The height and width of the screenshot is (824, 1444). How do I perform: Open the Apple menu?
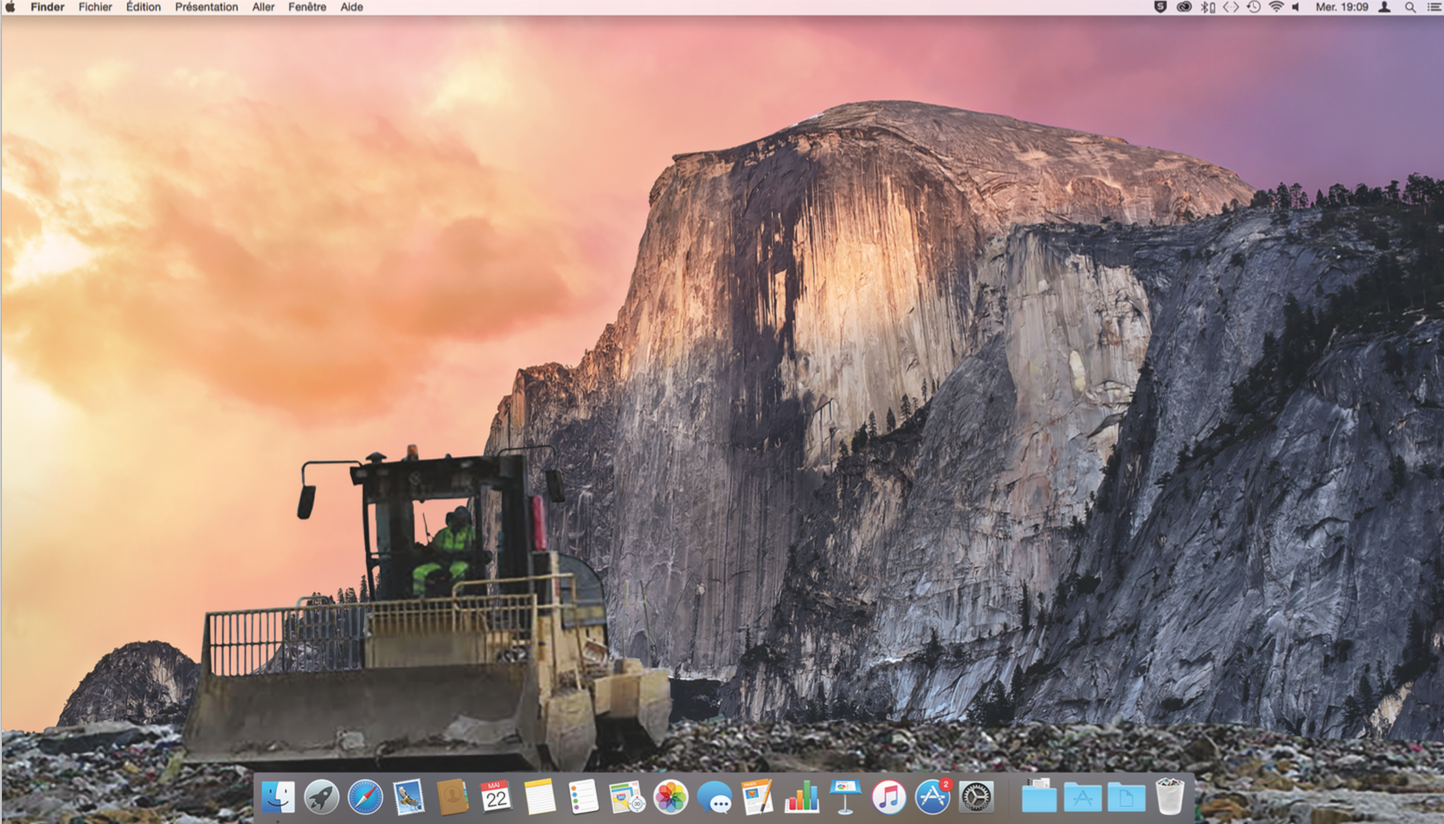(x=11, y=7)
